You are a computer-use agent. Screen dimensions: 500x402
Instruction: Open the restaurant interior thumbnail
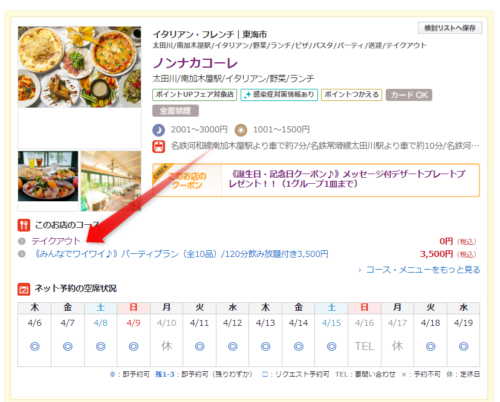tap(111, 181)
